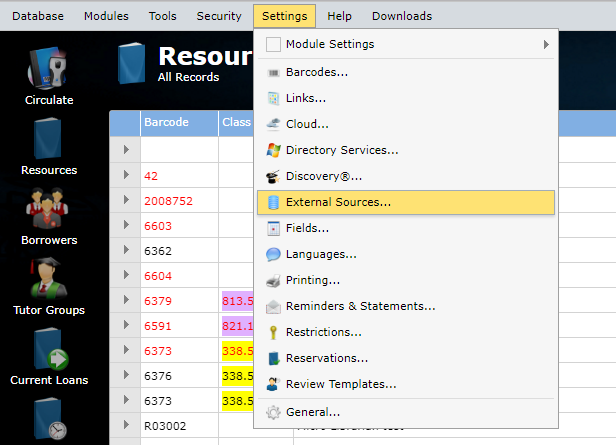Click the purple 813.5 class cell
The image size is (616, 445).
coord(238,301)
